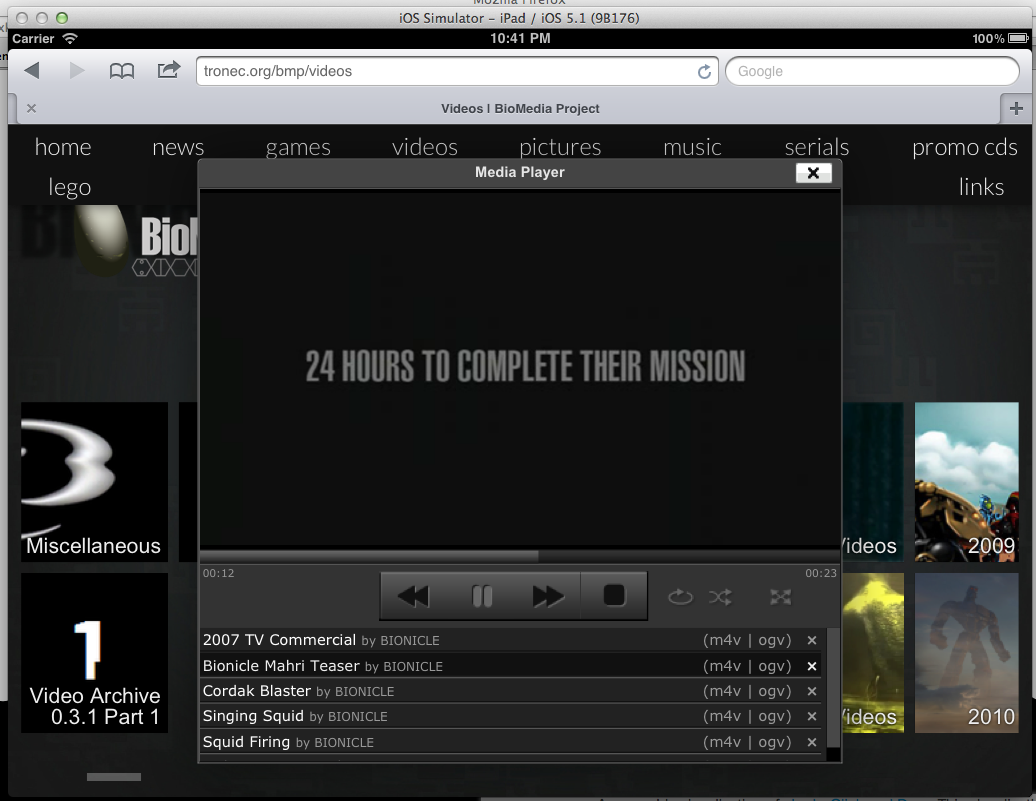Open the share menu in Firefox toolbar
The height and width of the screenshot is (801, 1036).
coord(168,70)
